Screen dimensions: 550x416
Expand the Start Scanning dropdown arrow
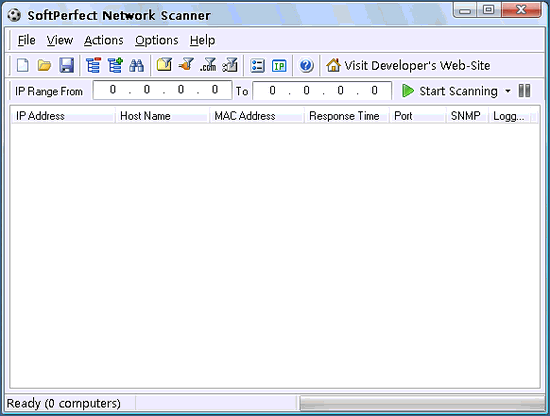pyautogui.click(x=508, y=91)
